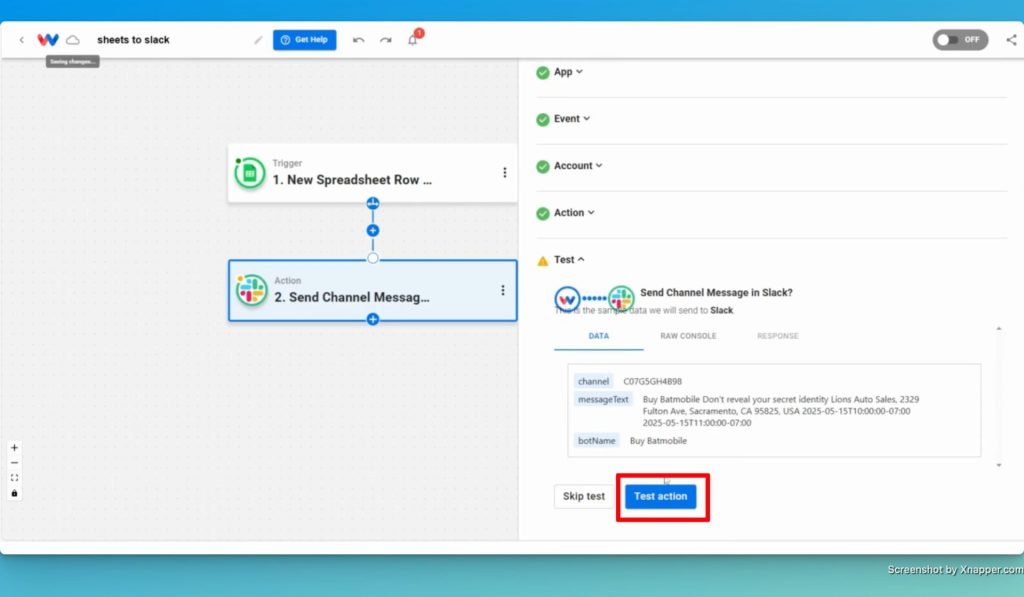1024x597 pixels.
Task: Zoom out on the canvas
Action: [x=14, y=463]
